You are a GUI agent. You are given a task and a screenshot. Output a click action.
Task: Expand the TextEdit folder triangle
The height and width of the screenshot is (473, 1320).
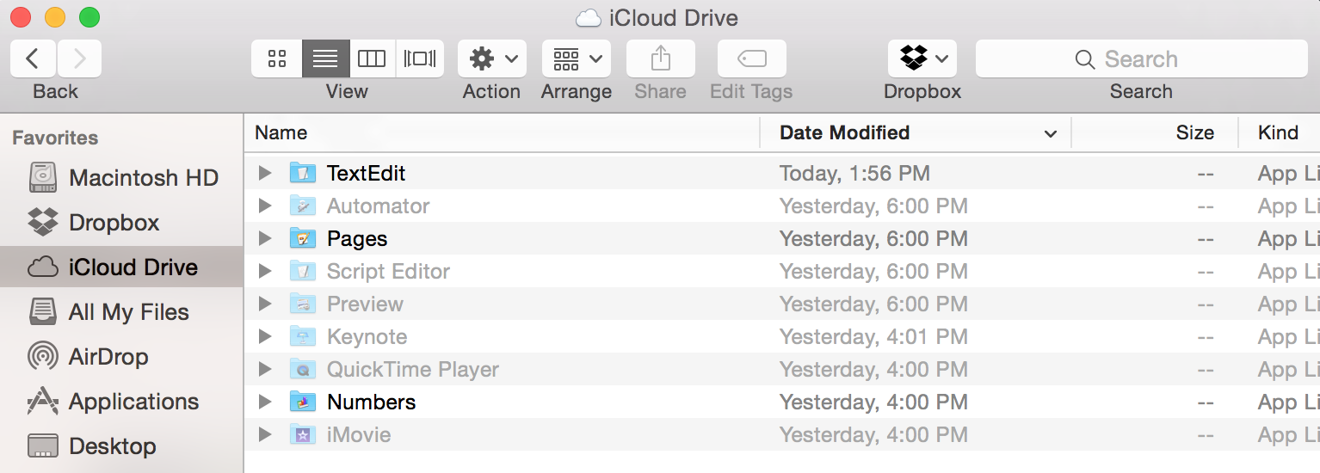coord(265,173)
